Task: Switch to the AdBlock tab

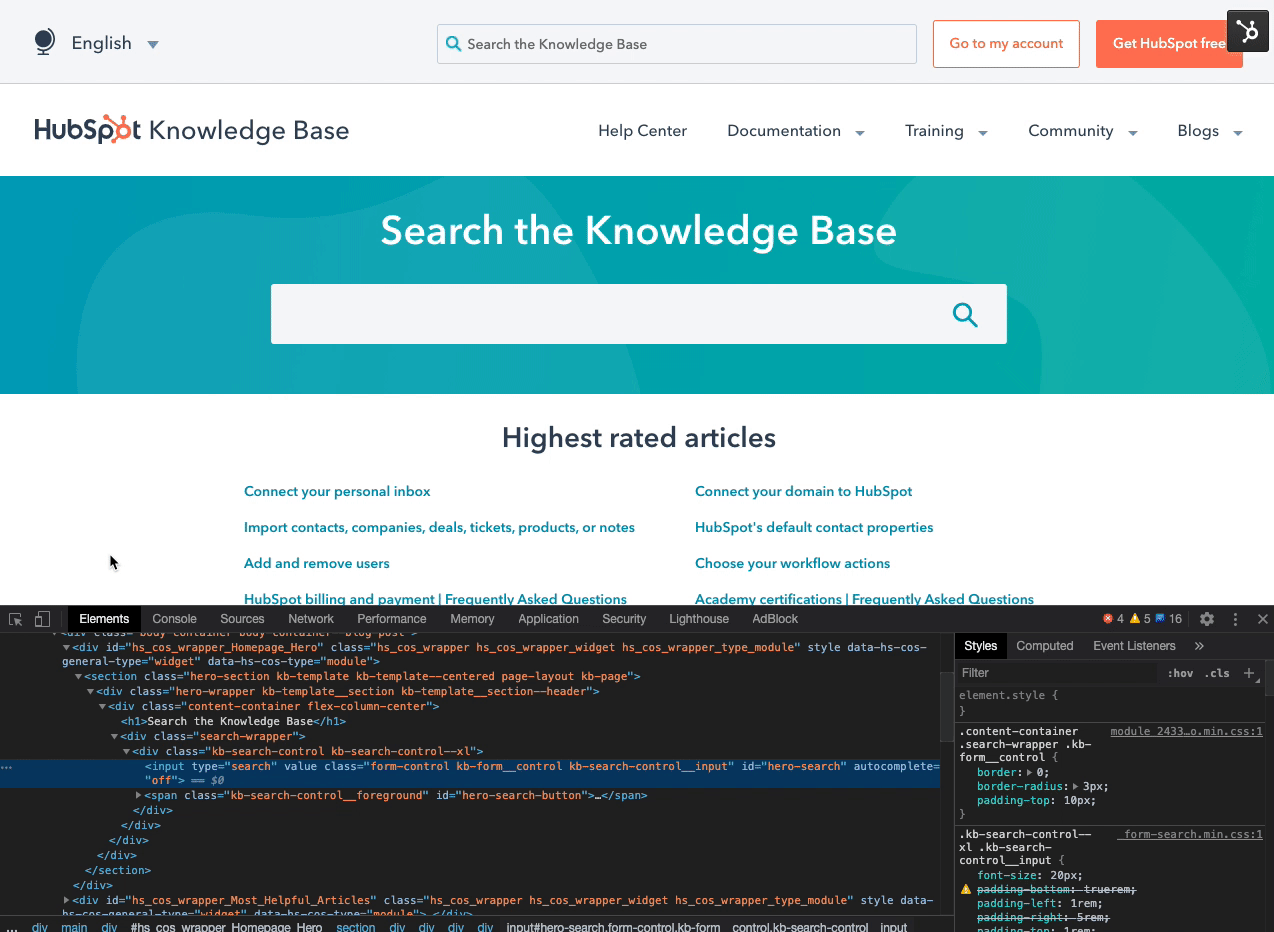Action: (x=775, y=619)
